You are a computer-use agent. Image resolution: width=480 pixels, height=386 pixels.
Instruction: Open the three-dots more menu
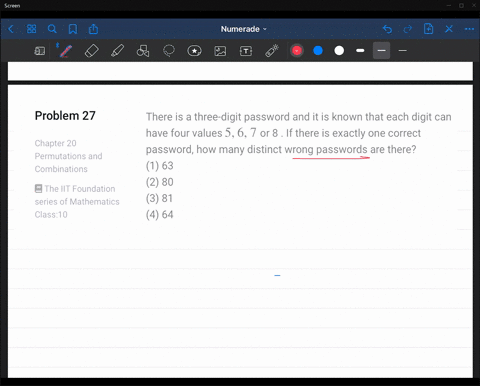click(469, 29)
